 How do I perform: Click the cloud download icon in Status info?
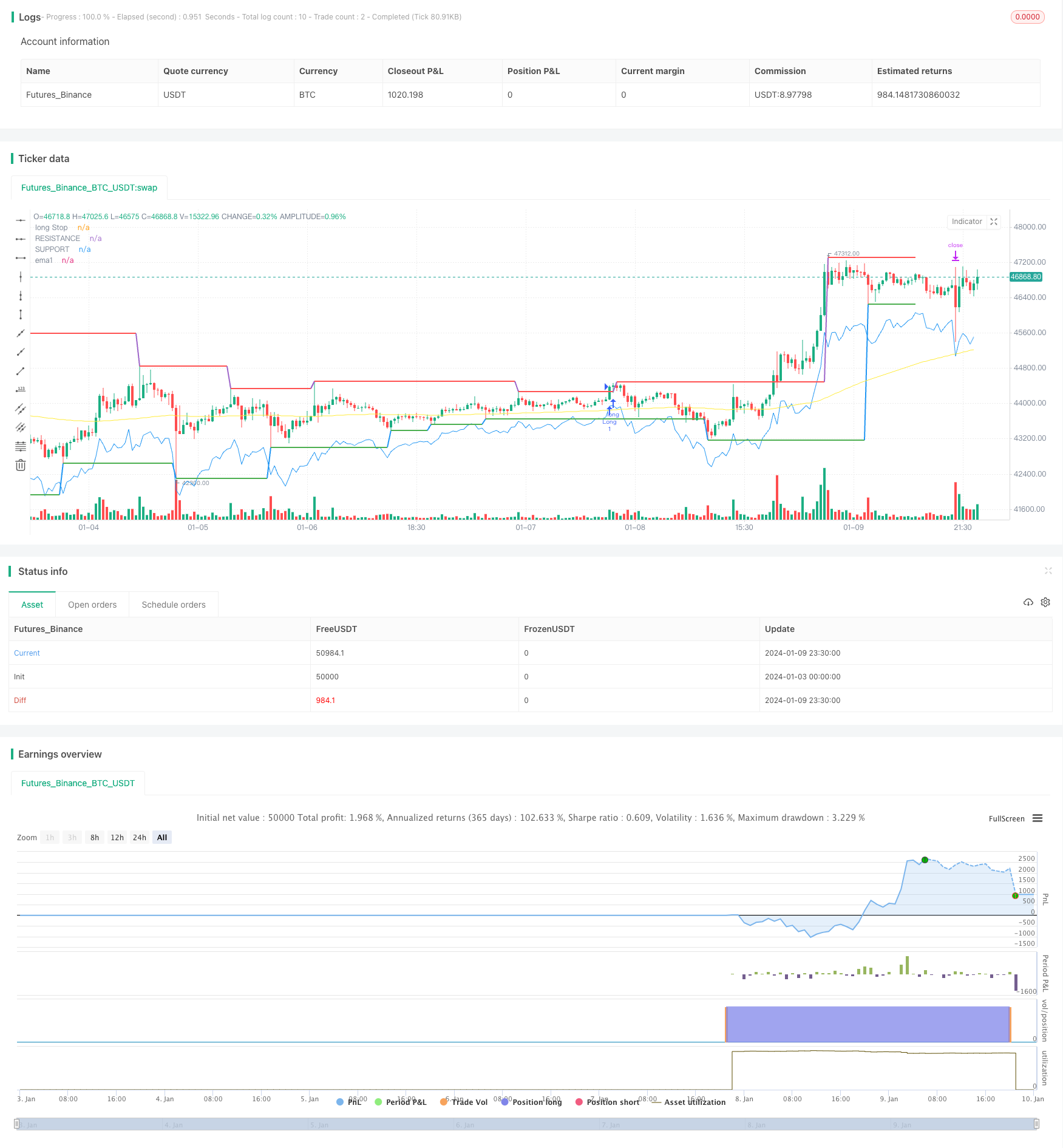(x=1028, y=602)
